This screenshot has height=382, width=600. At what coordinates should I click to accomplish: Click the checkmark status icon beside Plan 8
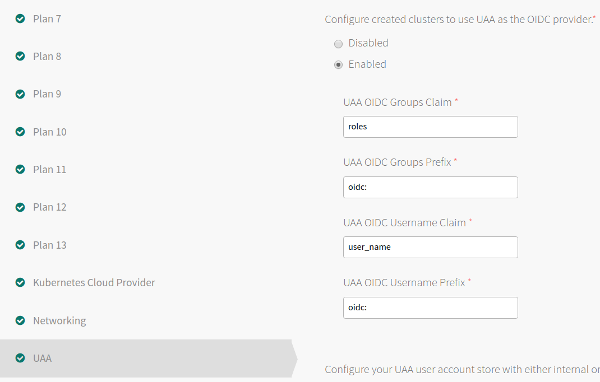(20, 56)
